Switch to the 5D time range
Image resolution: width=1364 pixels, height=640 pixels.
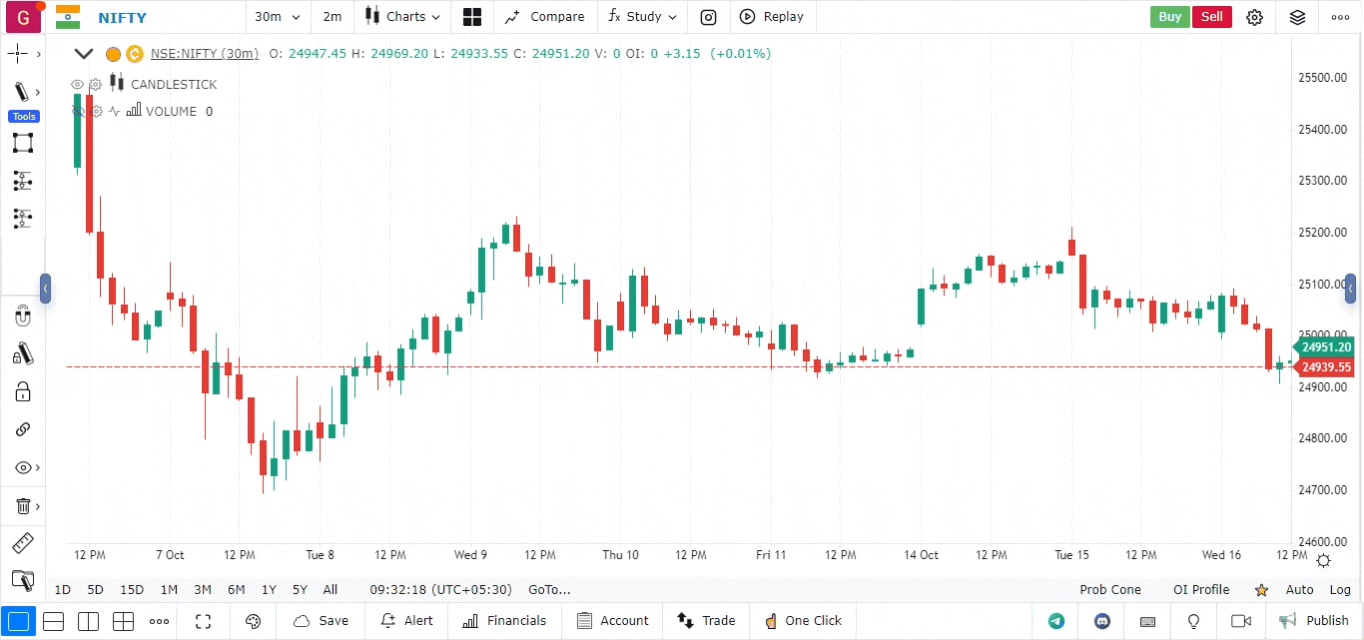(95, 590)
